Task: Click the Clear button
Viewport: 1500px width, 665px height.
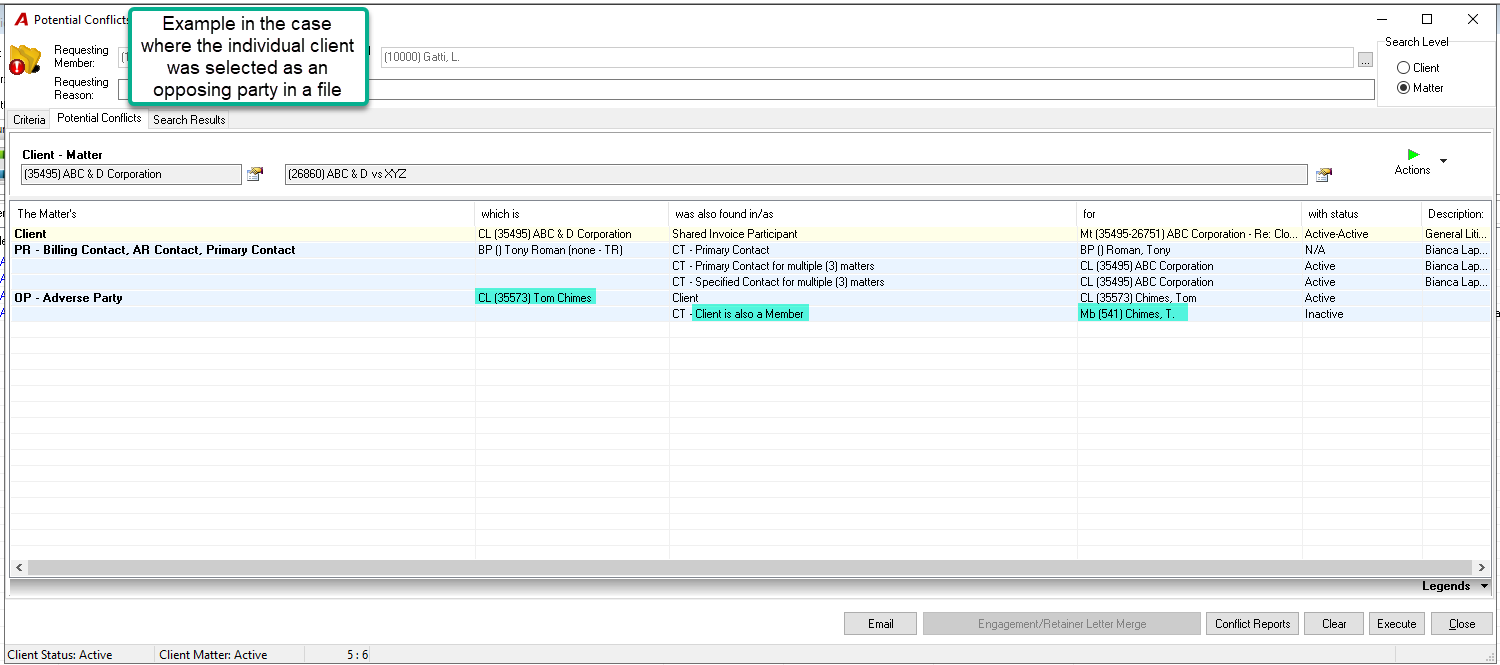Action: pyautogui.click(x=1334, y=624)
